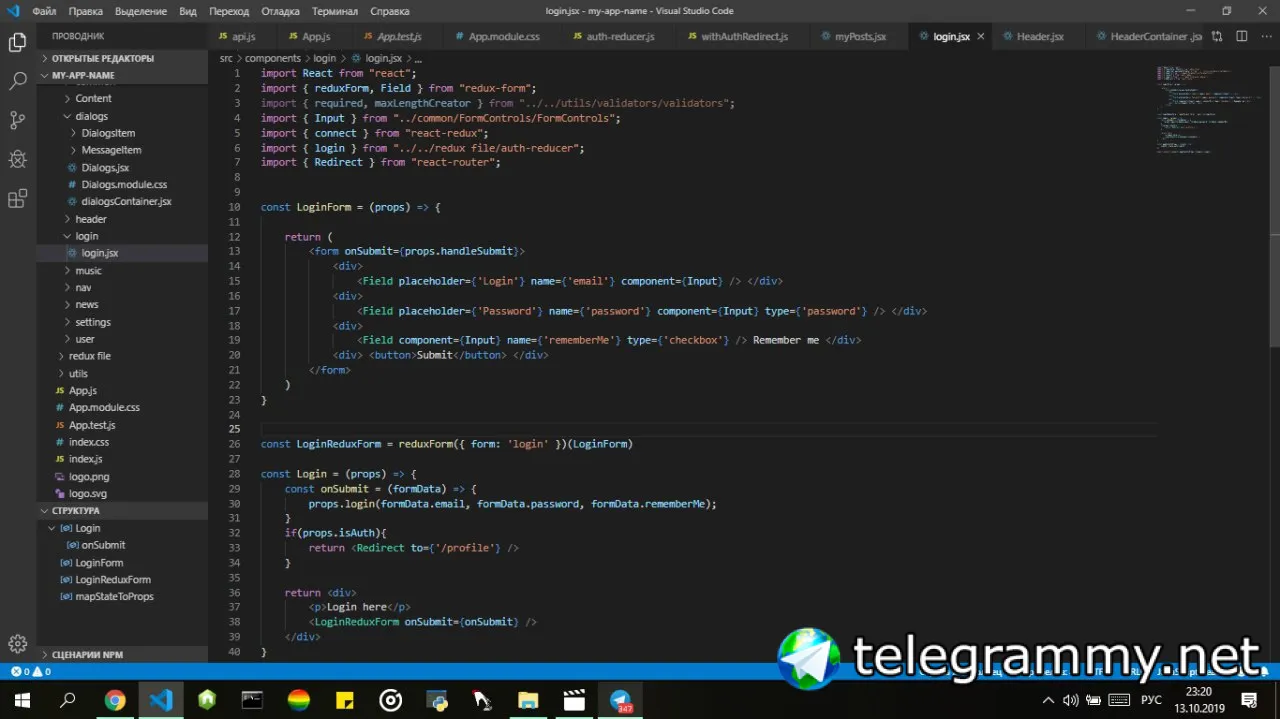Open the clapperboard video app on taskbar
This screenshot has width=1280, height=719.
(574, 700)
